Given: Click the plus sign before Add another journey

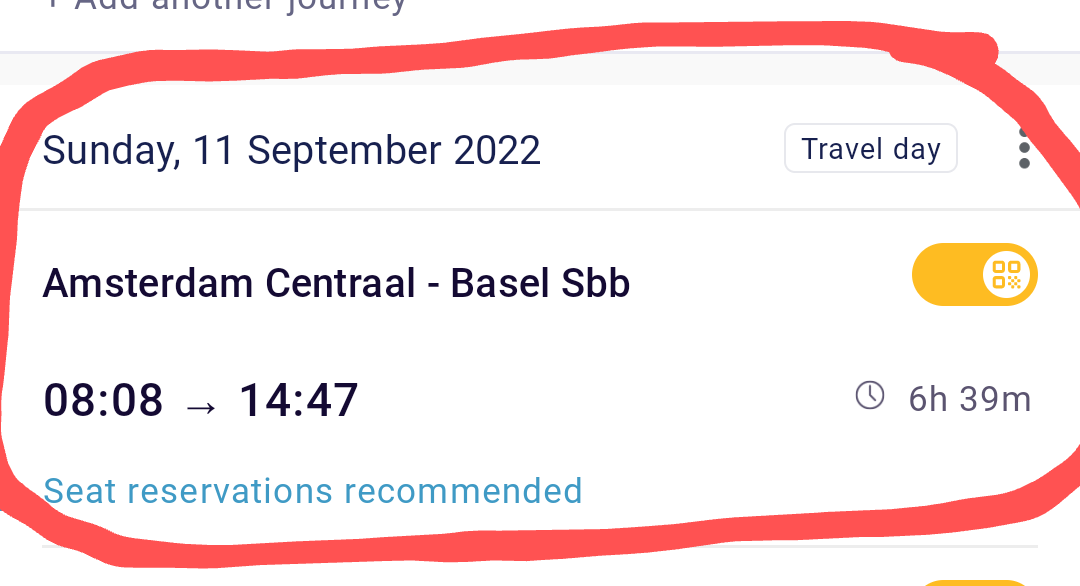Looking at the screenshot, I should [52, 4].
